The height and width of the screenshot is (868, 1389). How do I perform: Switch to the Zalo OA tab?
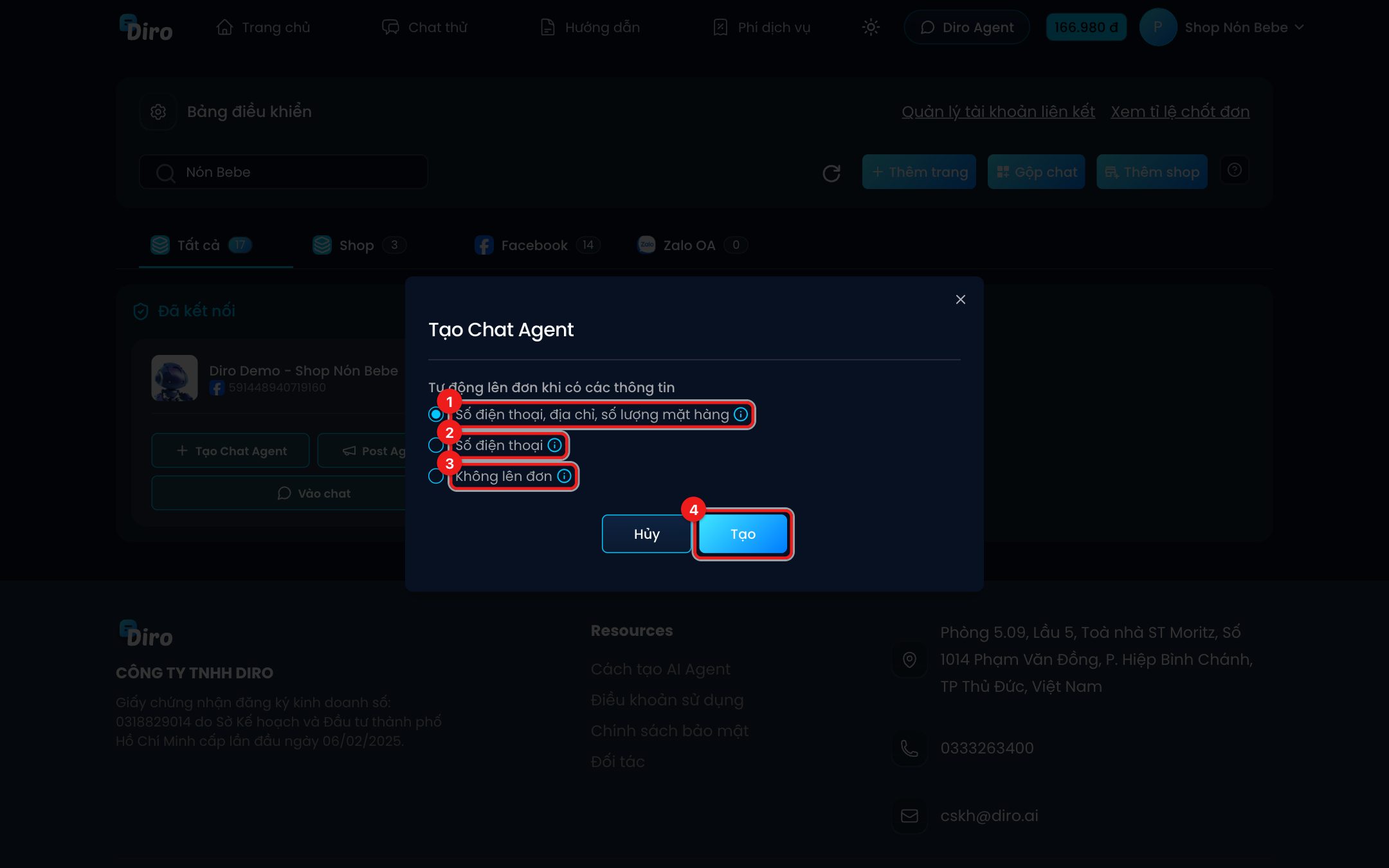tap(692, 246)
